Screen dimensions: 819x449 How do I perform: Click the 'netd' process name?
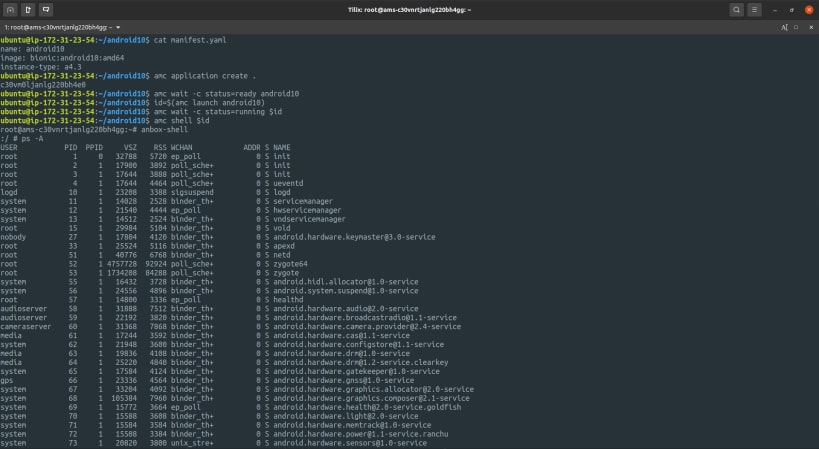coord(282,255)
